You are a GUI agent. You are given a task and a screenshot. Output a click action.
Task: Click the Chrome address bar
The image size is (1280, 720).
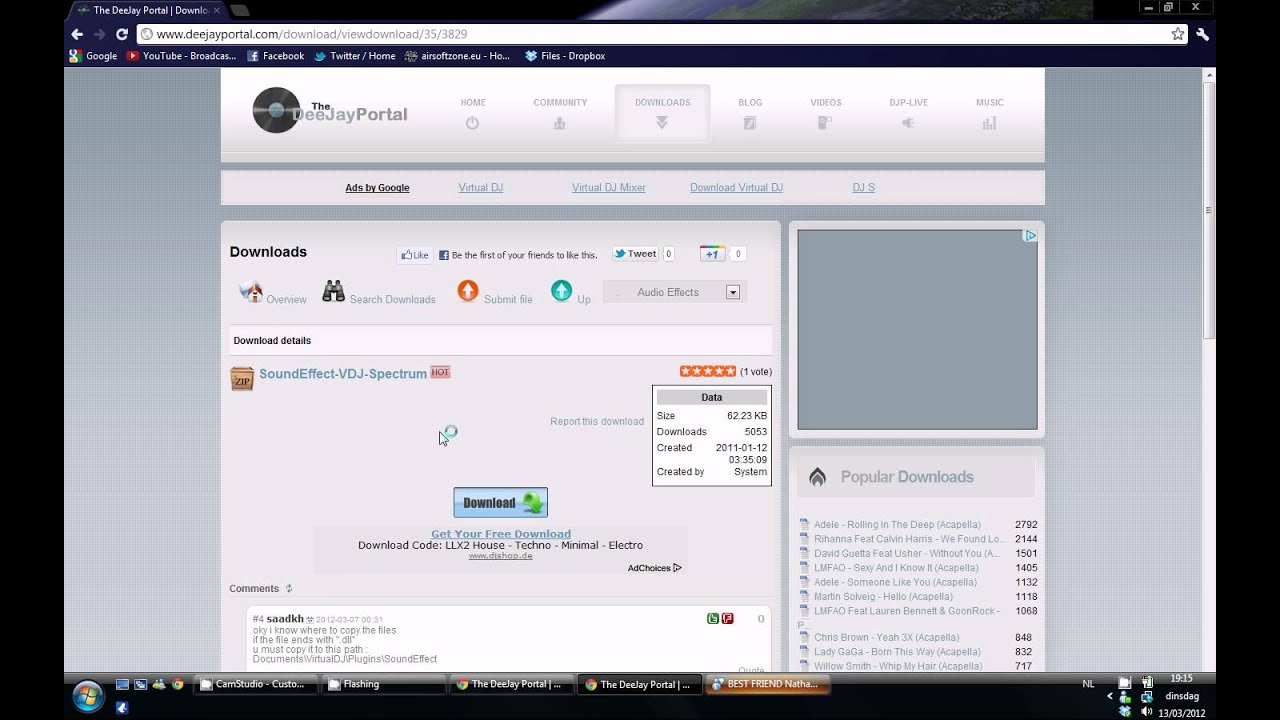(x=660, y=34)
